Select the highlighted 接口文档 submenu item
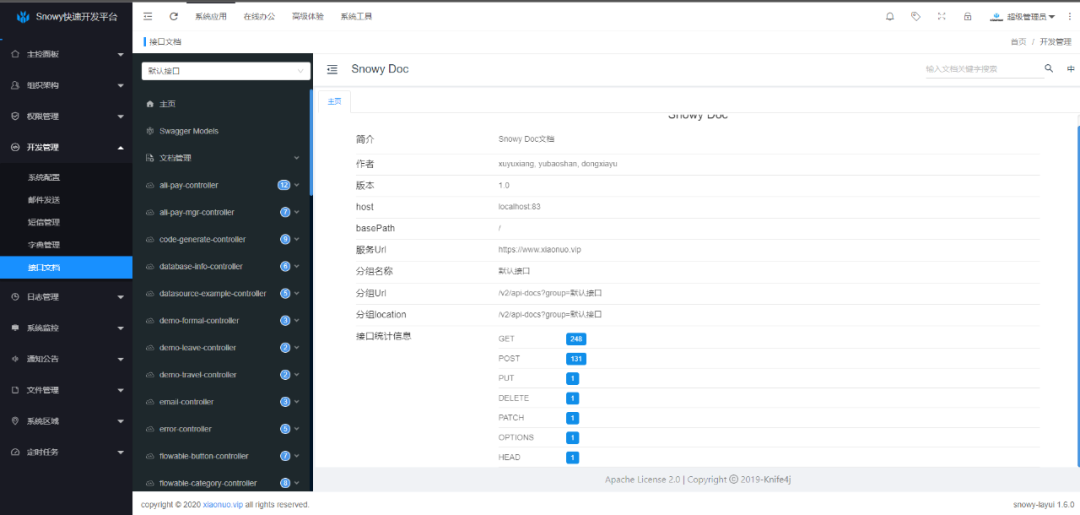 tap(66, 267)
